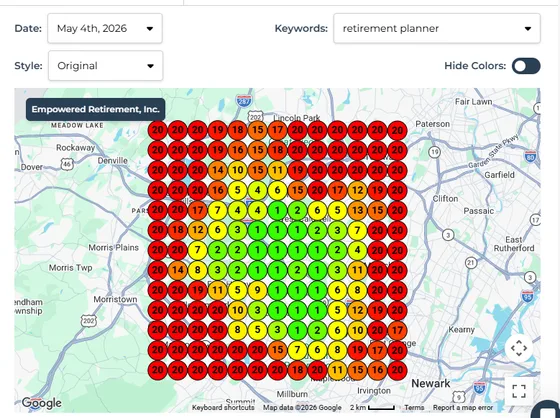The height and width of the screenshot is (418, 560).
Task: Click Report a map error link
Action: [x=463, y=408]
